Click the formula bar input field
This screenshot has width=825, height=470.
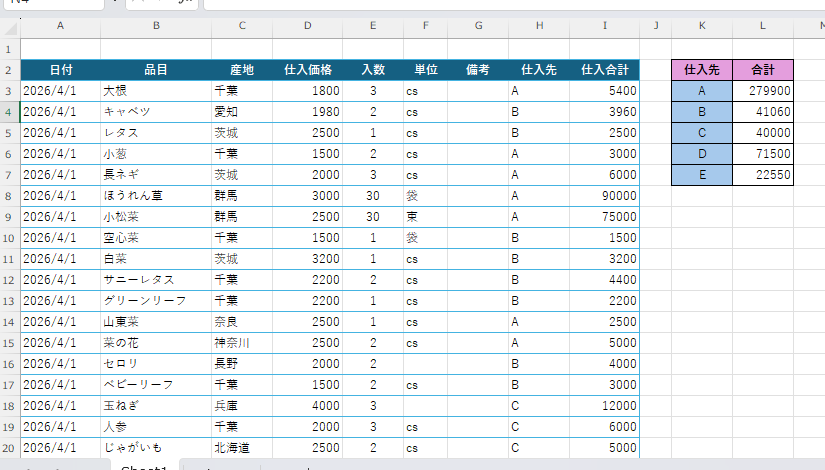(x=500, y=4)
